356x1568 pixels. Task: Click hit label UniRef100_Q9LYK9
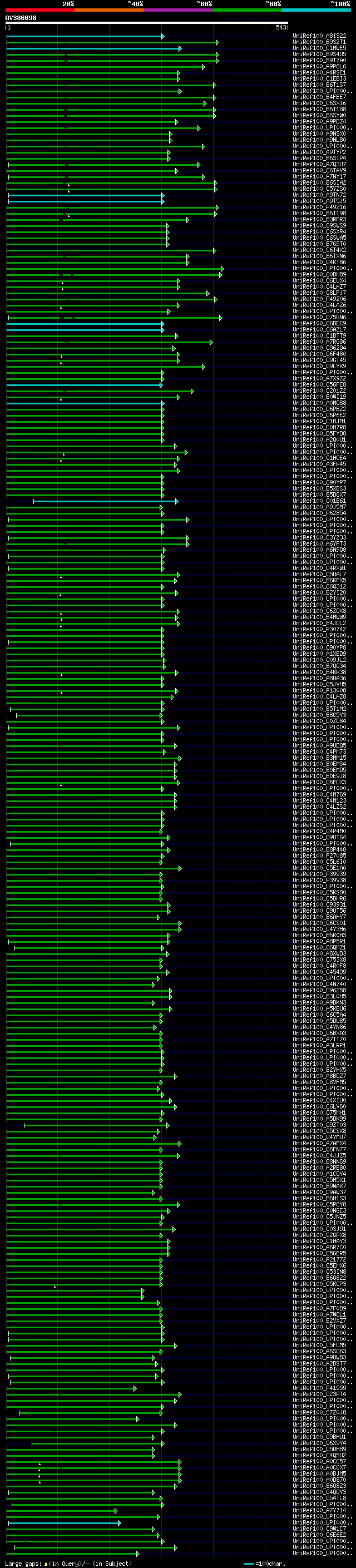click(x=319, y=367)
